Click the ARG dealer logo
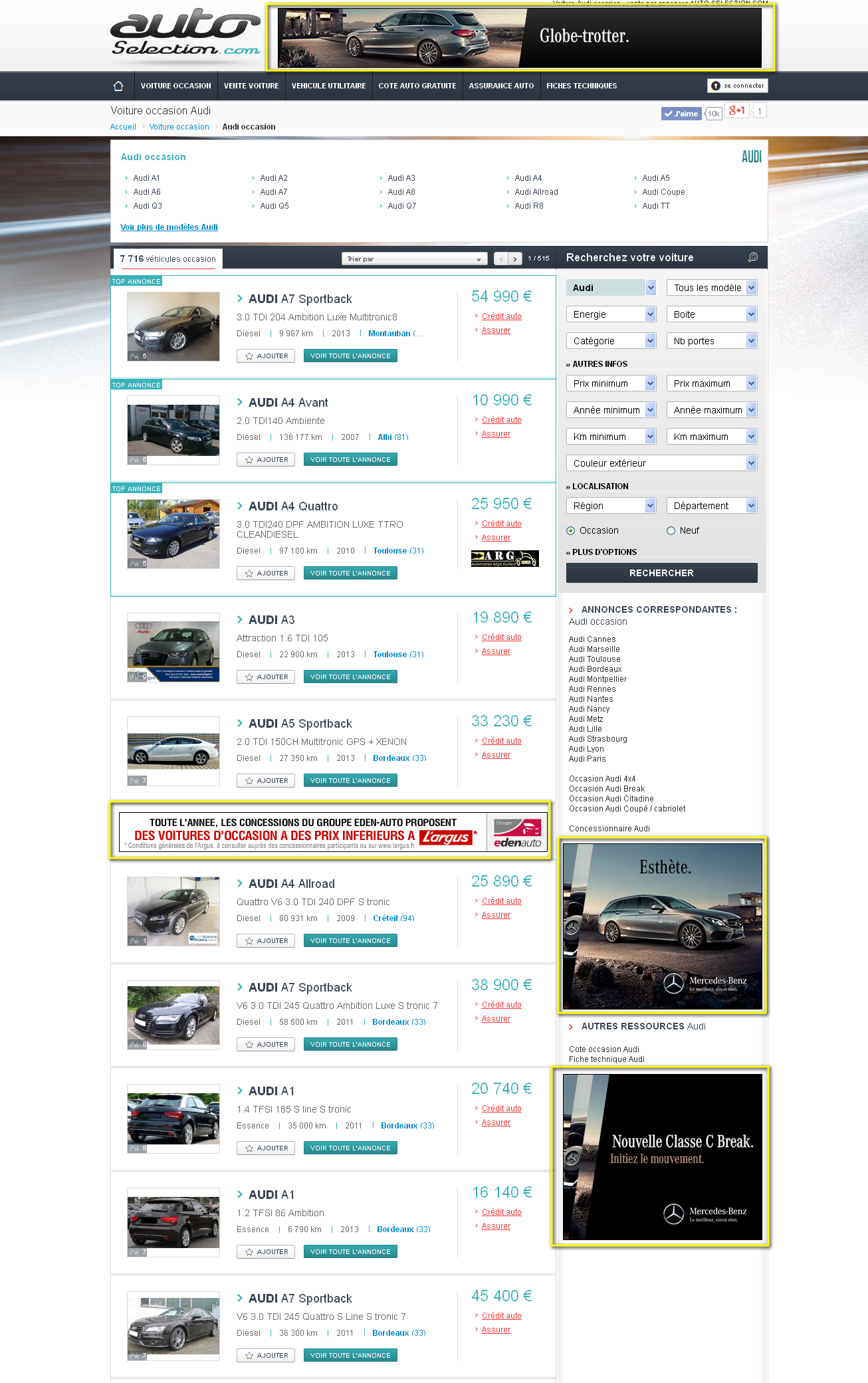The image size is (868, 1383). 504,558
